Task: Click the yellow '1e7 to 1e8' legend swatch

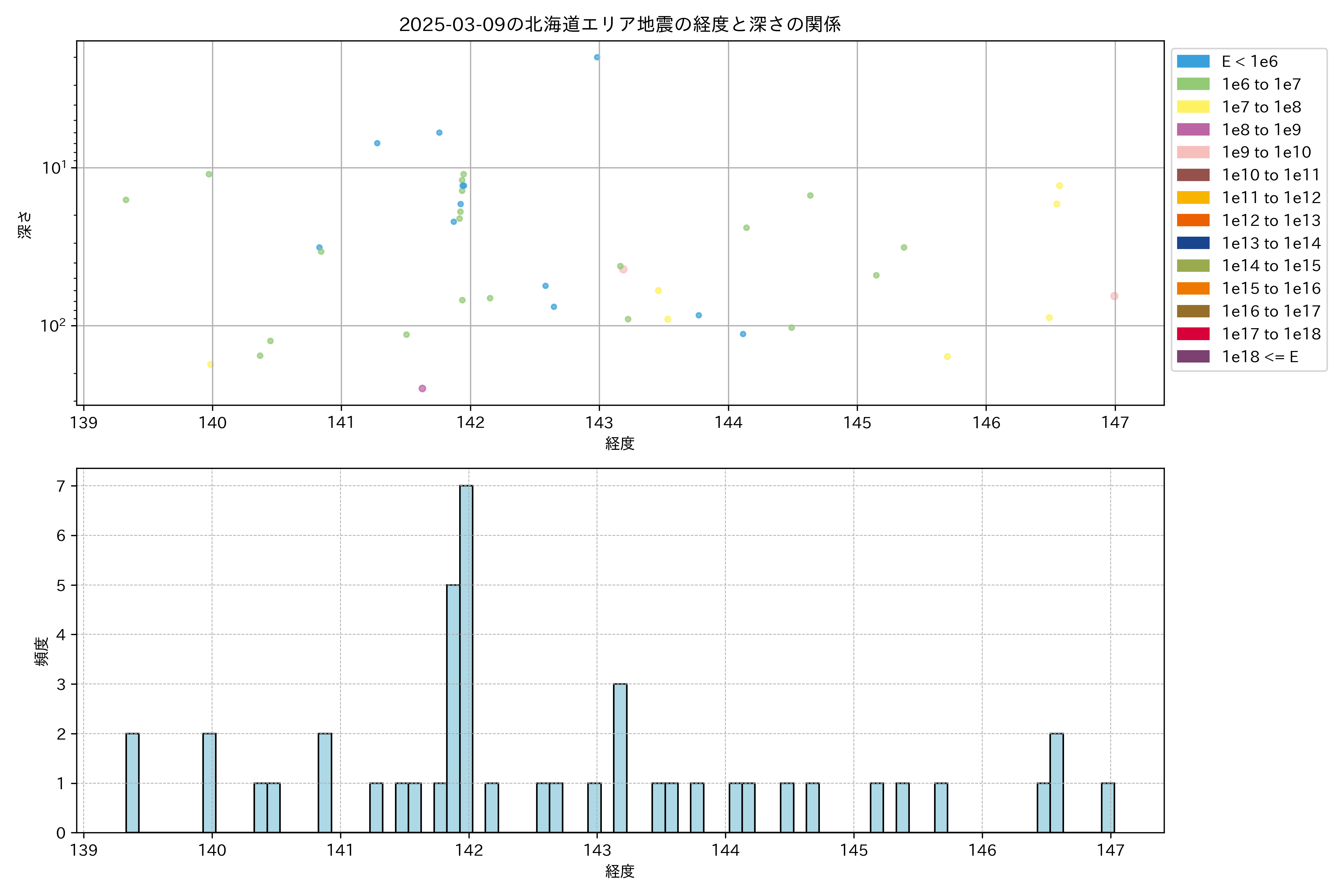Action: [1192, 107]
